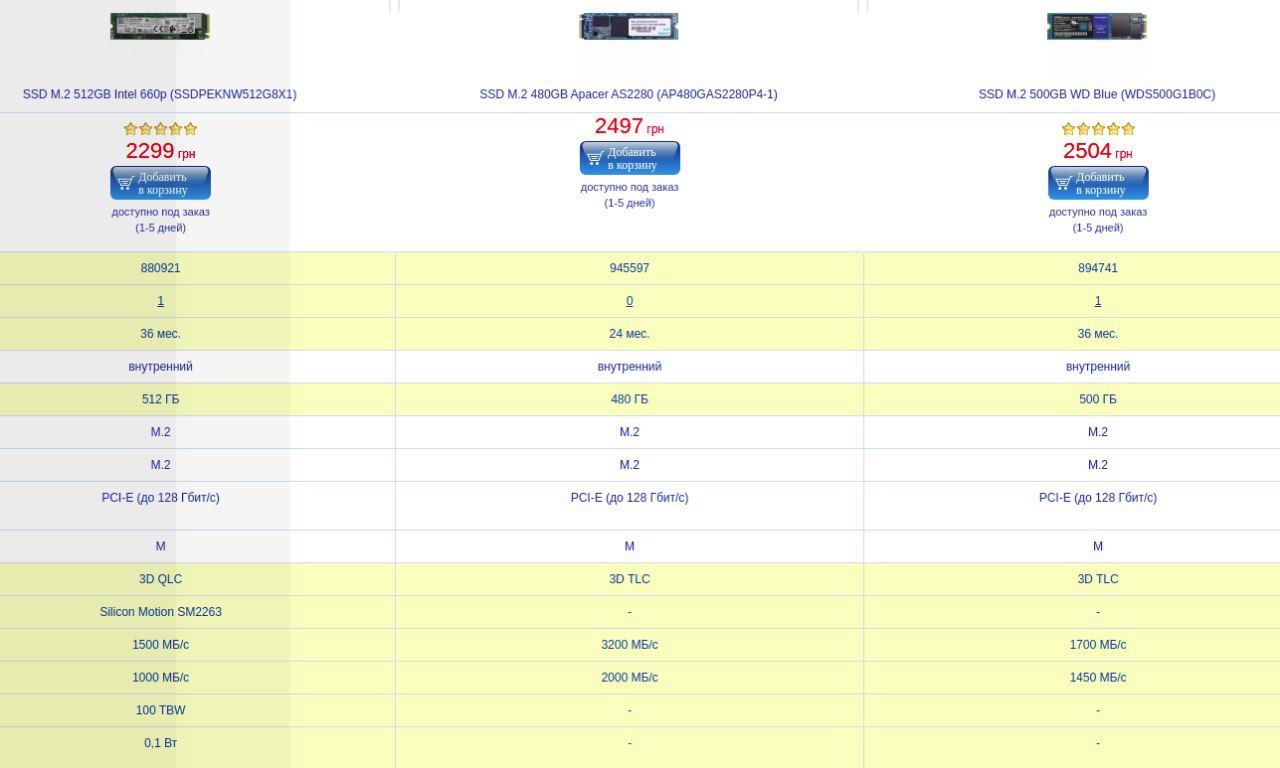Select the 480 ГБ capacity cell
Viewport: 1280px width, 768px height.
(x=629, y=399)
